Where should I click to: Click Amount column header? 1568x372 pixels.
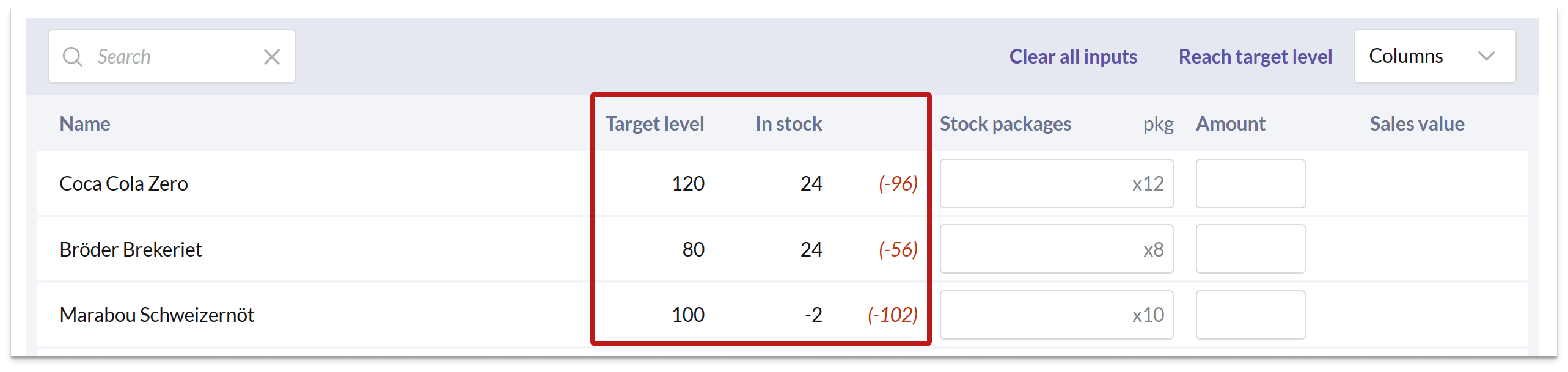(1230, 124)
